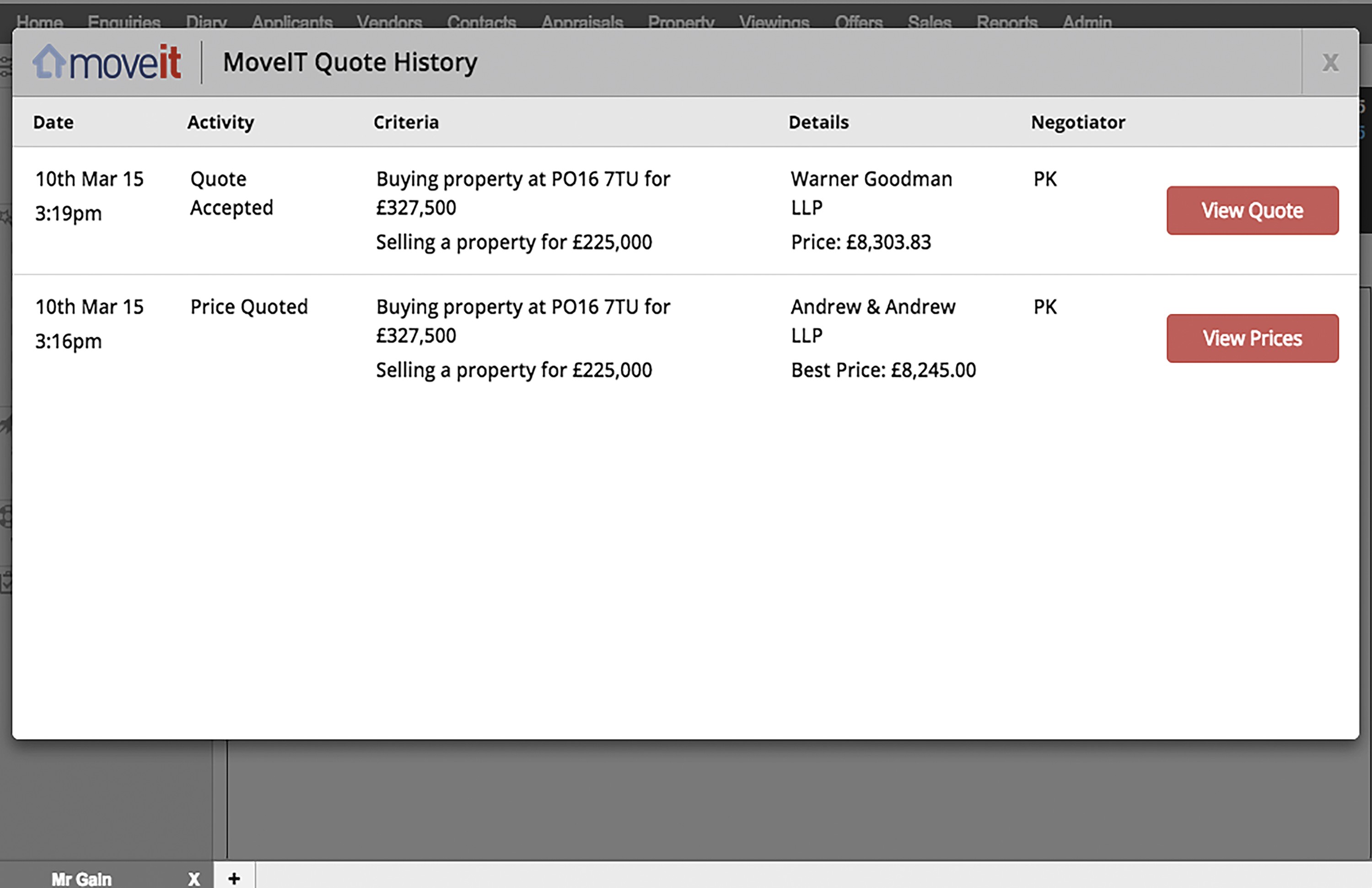Open the Reports menu

(x=1006, y=22)
